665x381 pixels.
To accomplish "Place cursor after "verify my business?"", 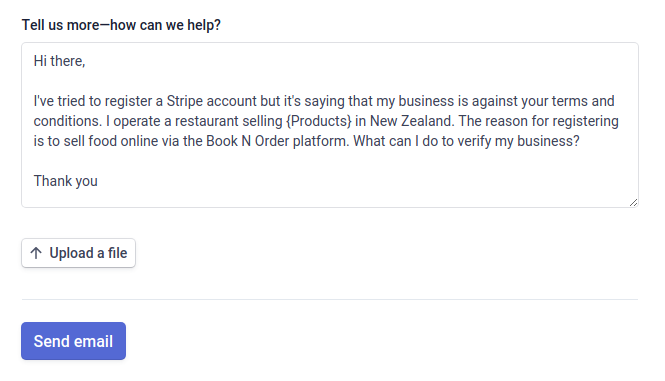I will coord(580,141).
